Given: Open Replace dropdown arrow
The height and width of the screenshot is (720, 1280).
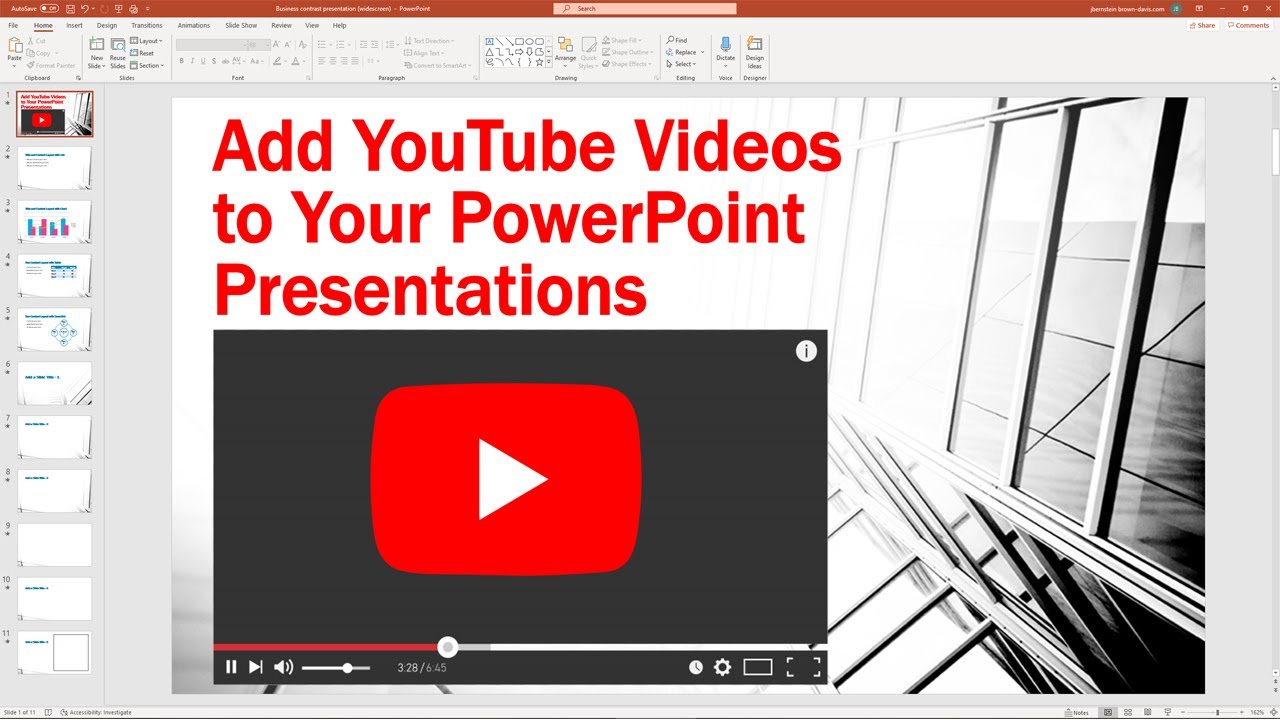Looking at the screenshot, I should tap(703, 52).
